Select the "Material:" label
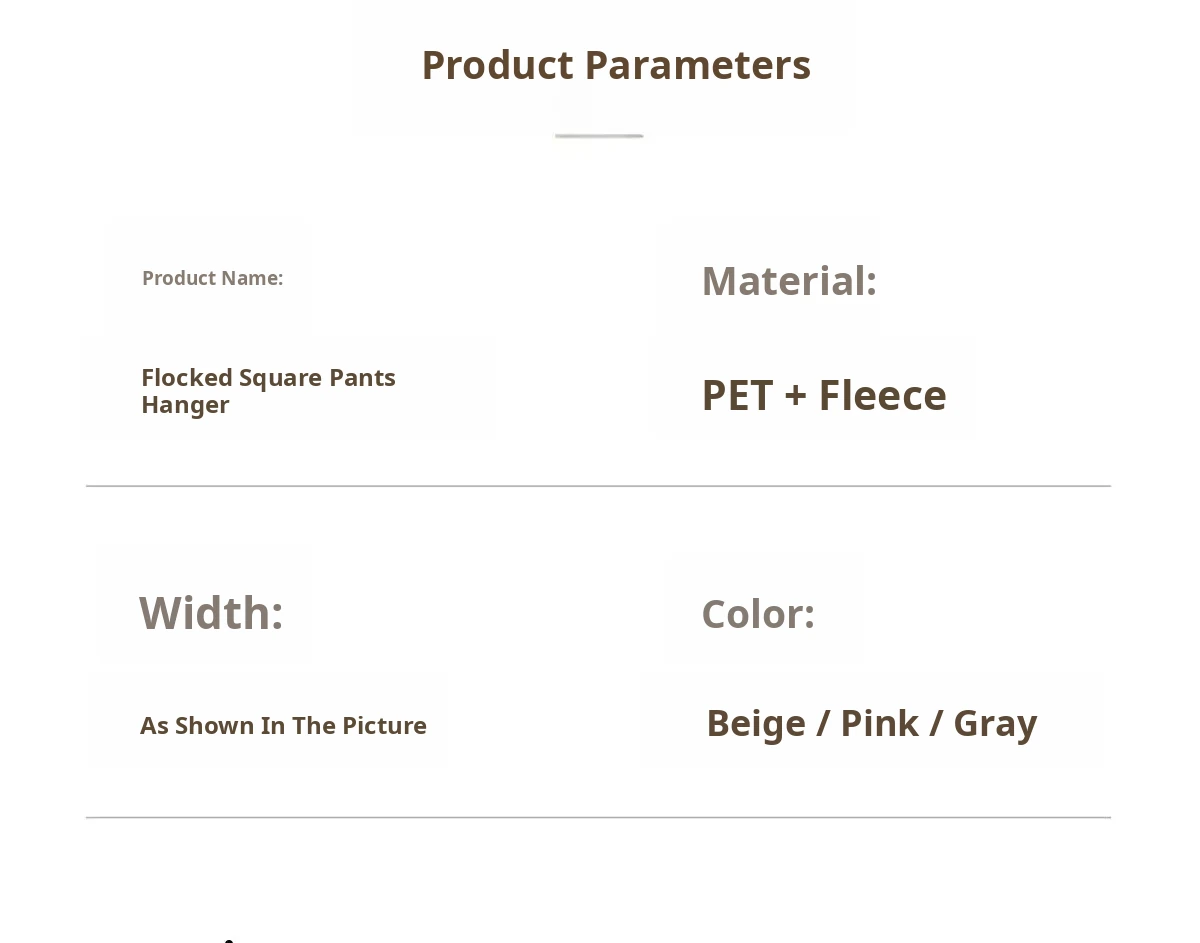 point(789,281)
